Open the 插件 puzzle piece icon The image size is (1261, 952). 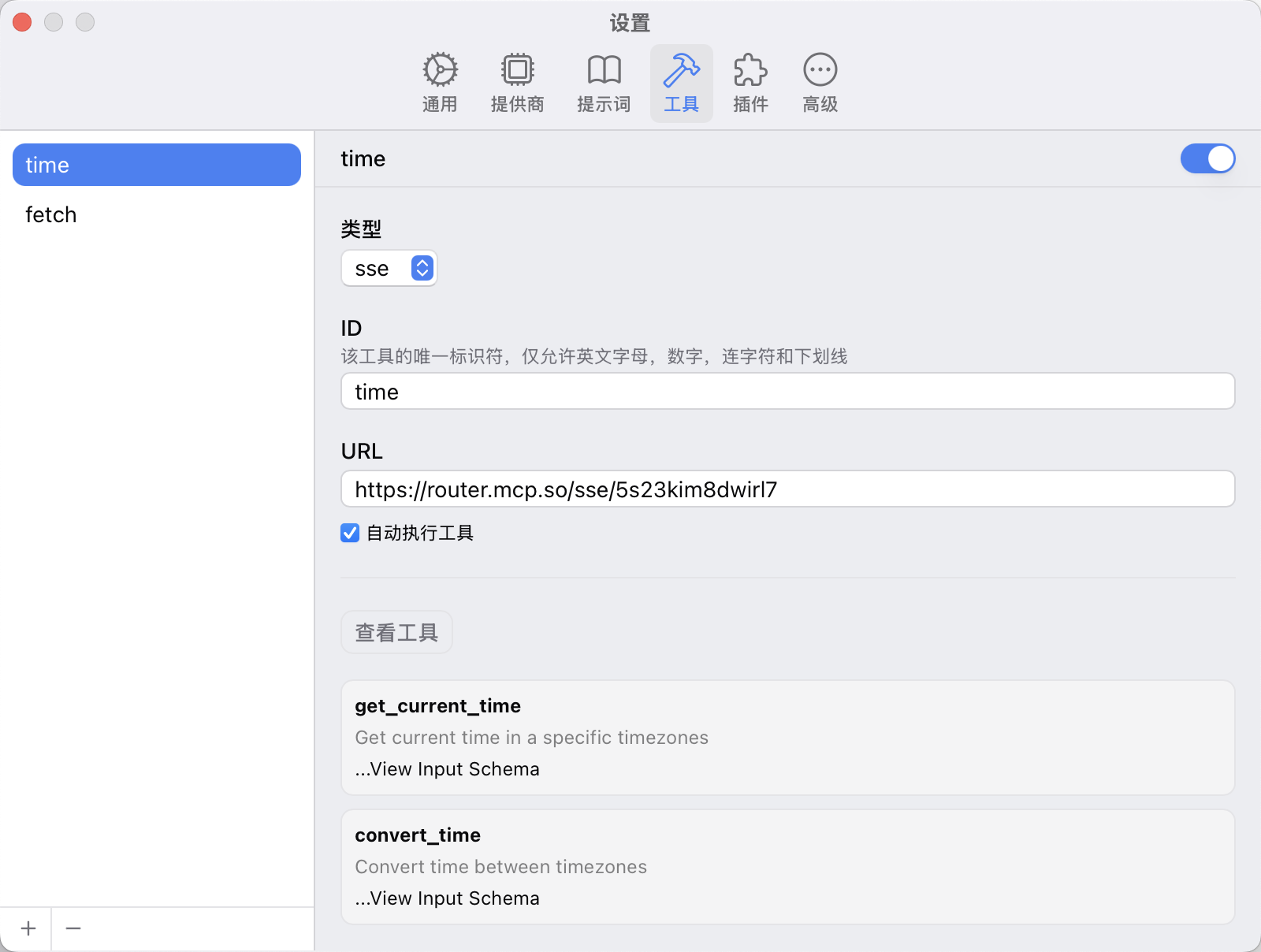click(750, 71)
